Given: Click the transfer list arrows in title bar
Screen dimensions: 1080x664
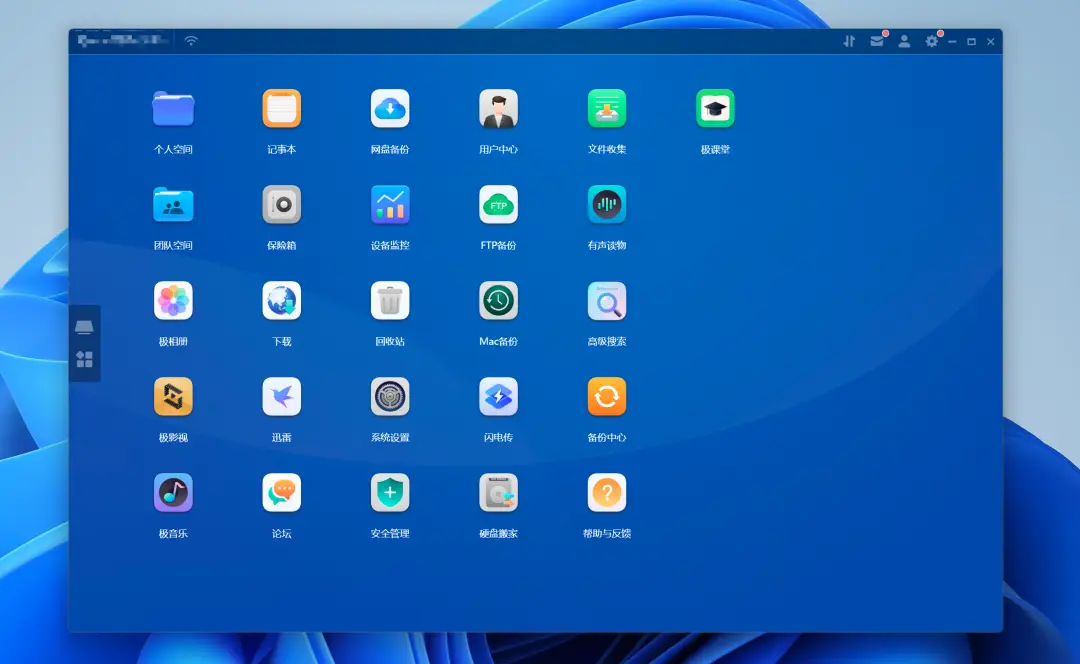Looking at the screenshot, I should 849,42.
